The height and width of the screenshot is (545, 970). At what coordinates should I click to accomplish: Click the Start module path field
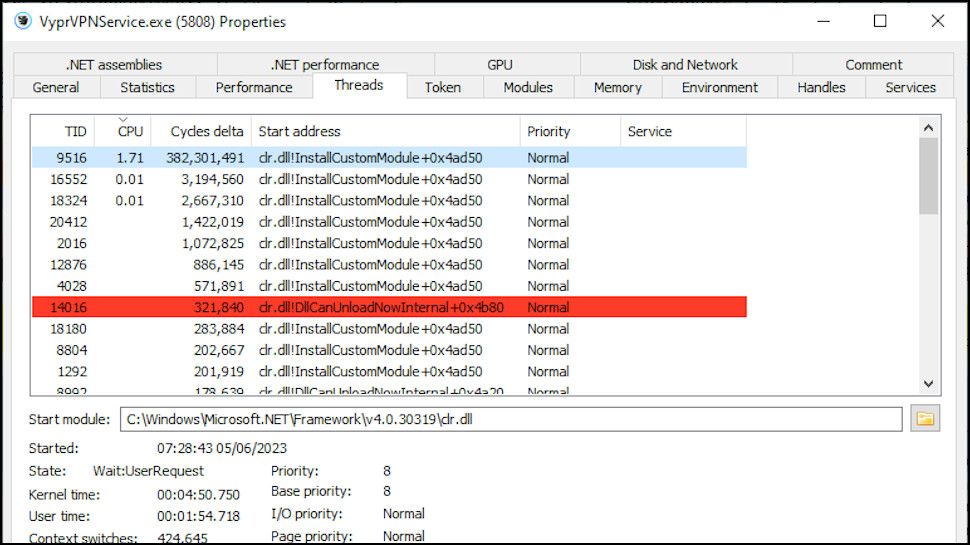click(510, 419)
